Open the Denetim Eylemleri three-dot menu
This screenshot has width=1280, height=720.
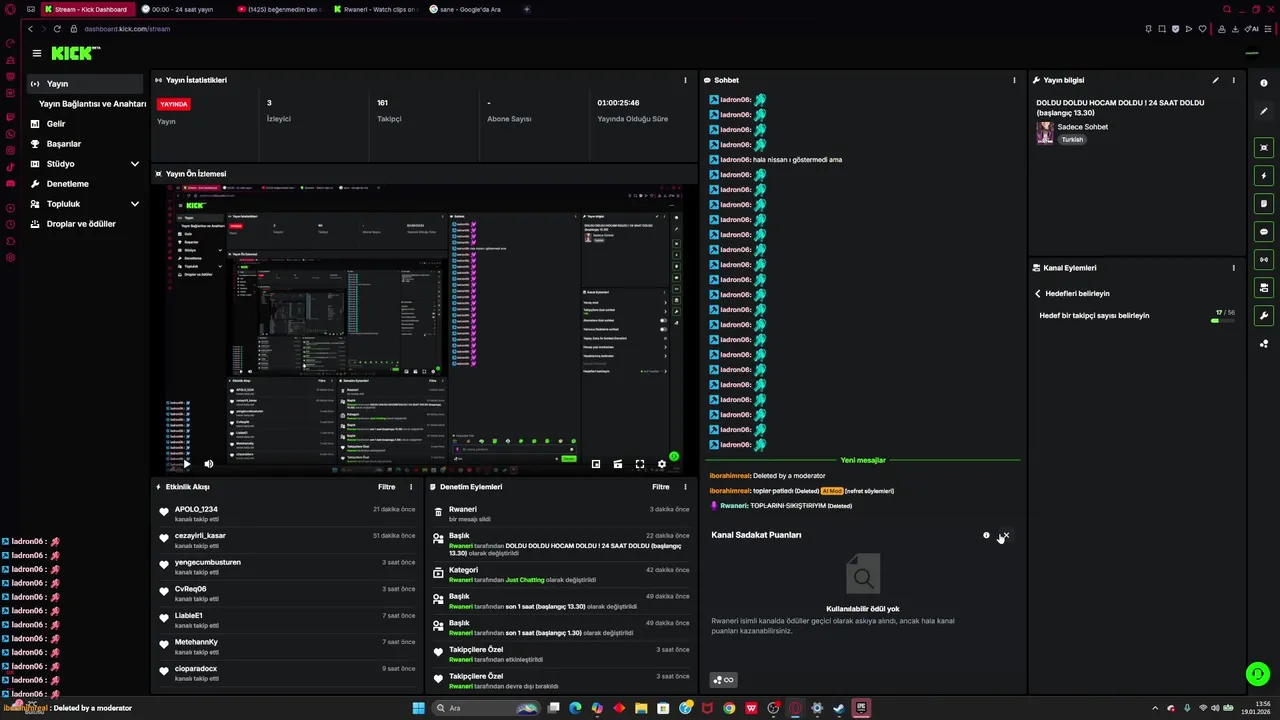[685, 487]
